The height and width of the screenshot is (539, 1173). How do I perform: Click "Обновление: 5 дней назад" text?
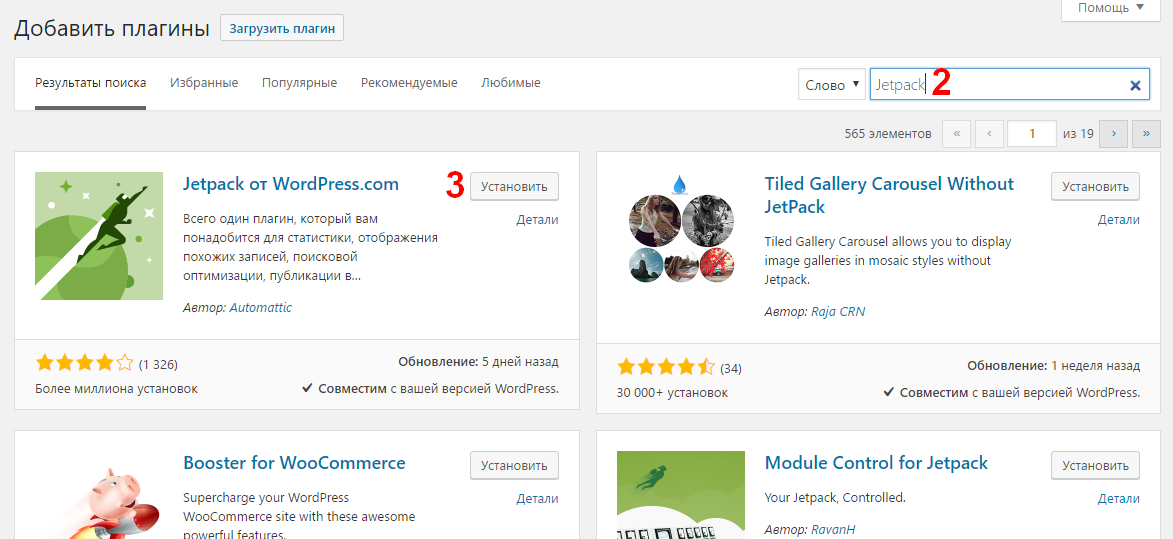tap(479, 362)
